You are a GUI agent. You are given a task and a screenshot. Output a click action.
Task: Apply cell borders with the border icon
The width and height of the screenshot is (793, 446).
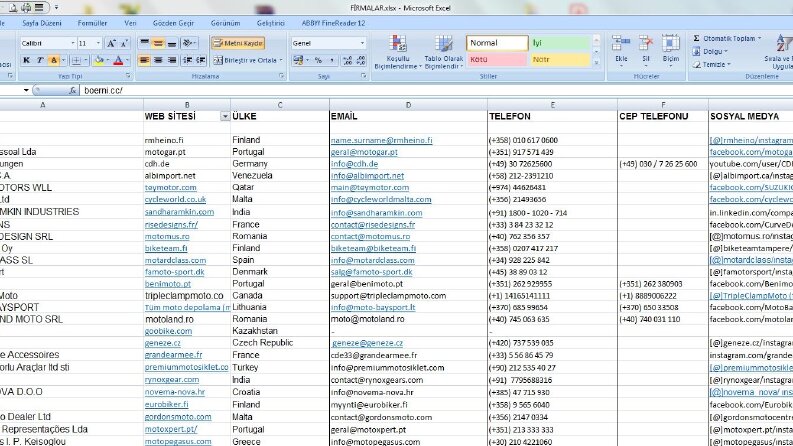(76, 60)
